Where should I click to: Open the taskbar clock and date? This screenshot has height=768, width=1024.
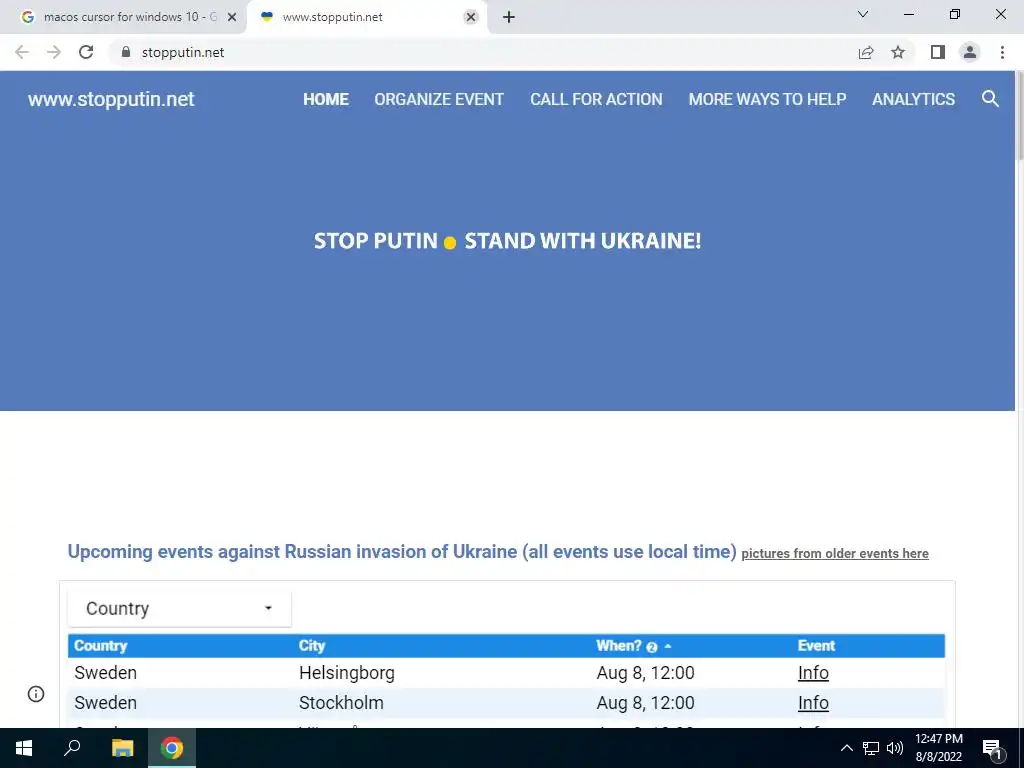point(938,748)
